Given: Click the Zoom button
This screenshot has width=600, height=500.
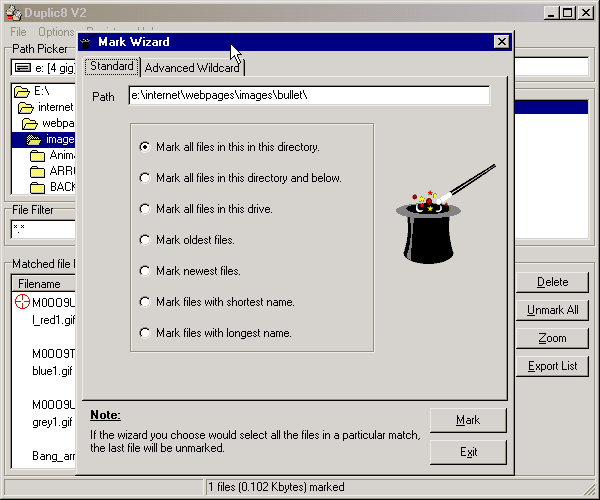Looking at the screenshot, I should tap(552, 338).
